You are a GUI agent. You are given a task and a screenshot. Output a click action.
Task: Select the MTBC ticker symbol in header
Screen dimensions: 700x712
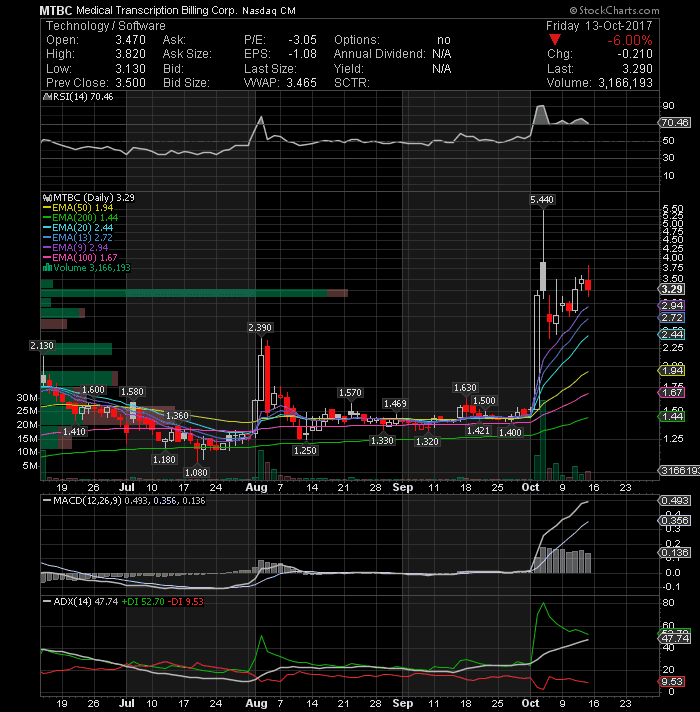[55, 10]
